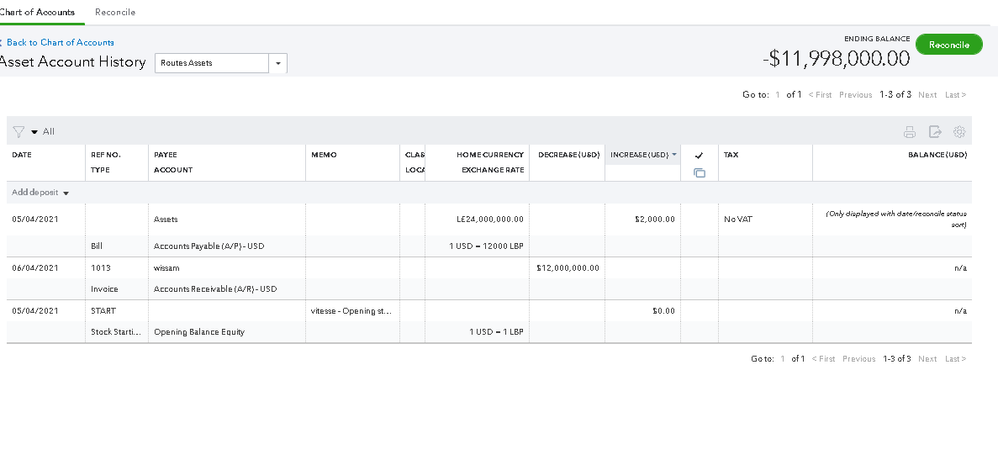This screenshot has height=455, width=998.
Task: Click the reconcile status checkmark header
Action: [699, 155]
